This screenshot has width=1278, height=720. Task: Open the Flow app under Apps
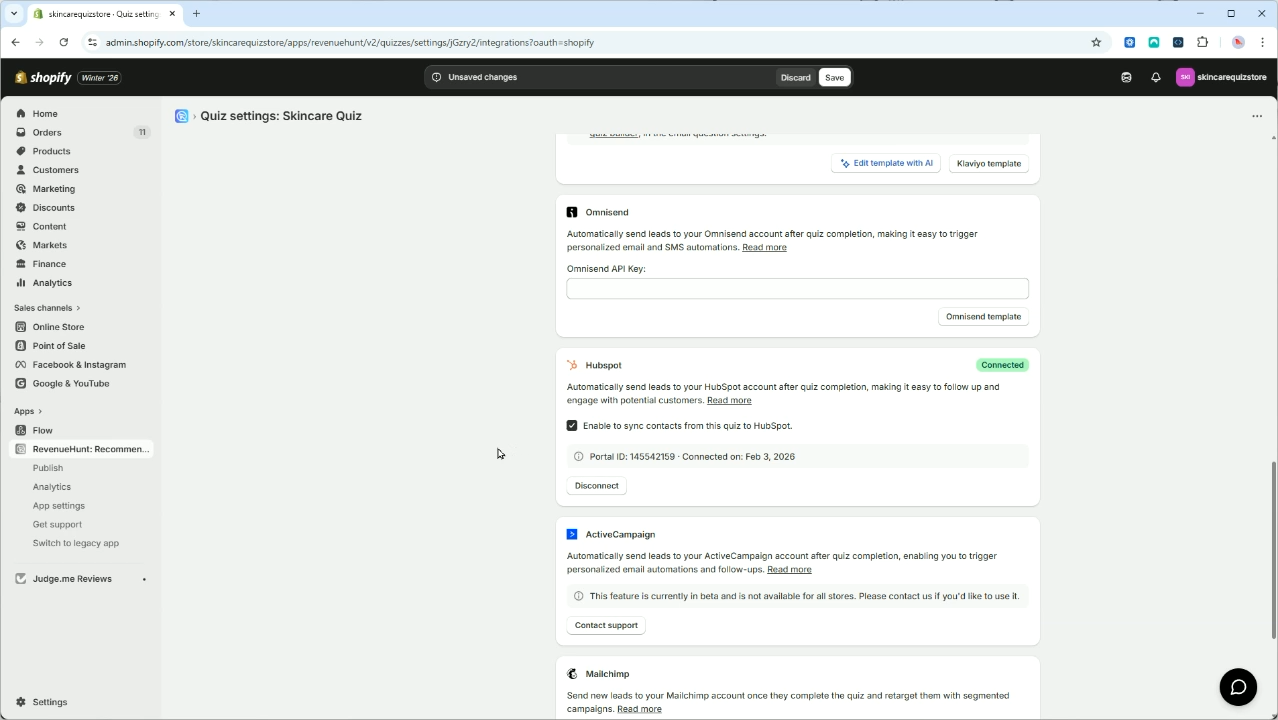coord(42,430)
